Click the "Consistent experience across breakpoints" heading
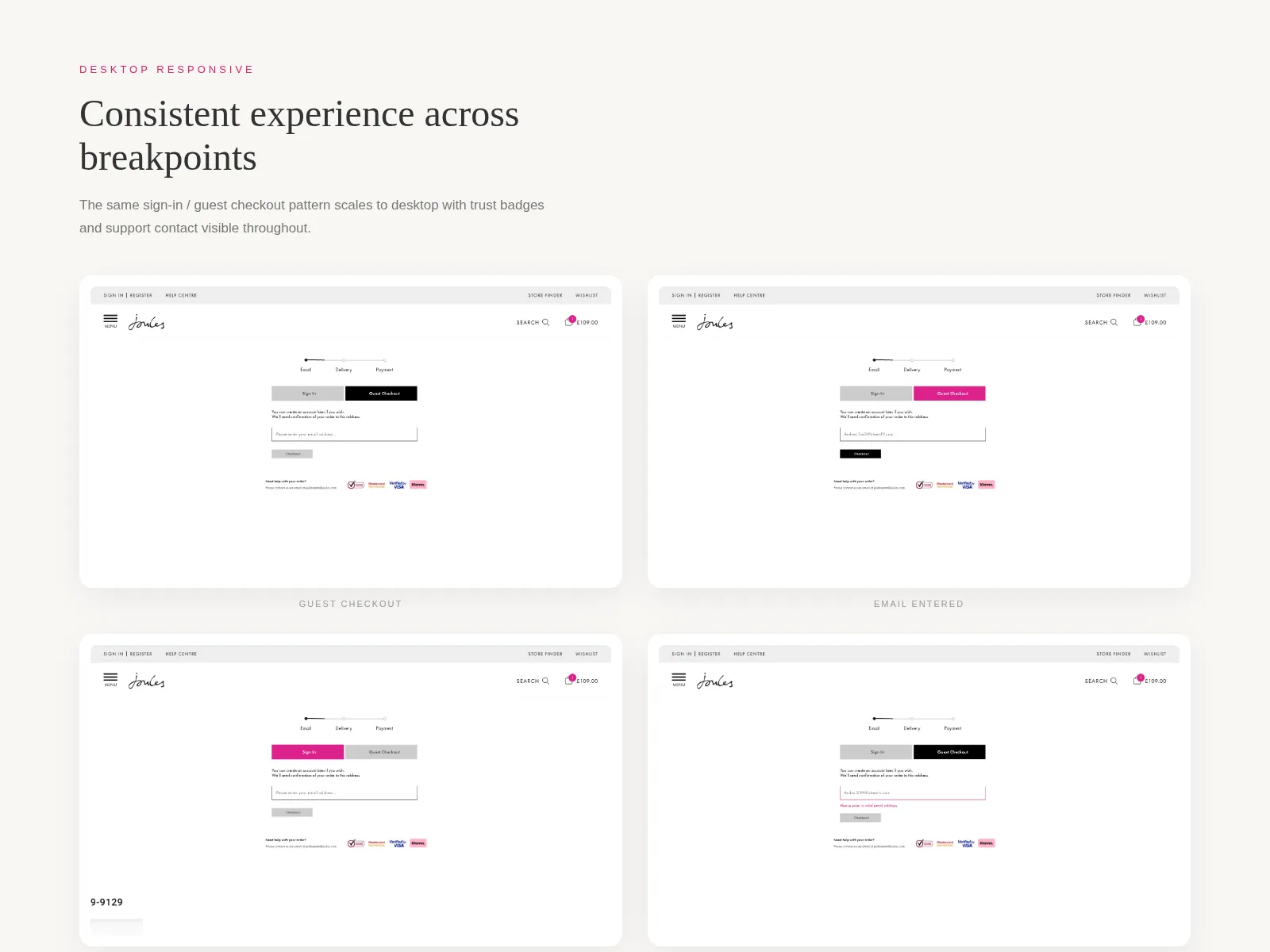This screenshot has width=1270, height=952. [299, 136]
